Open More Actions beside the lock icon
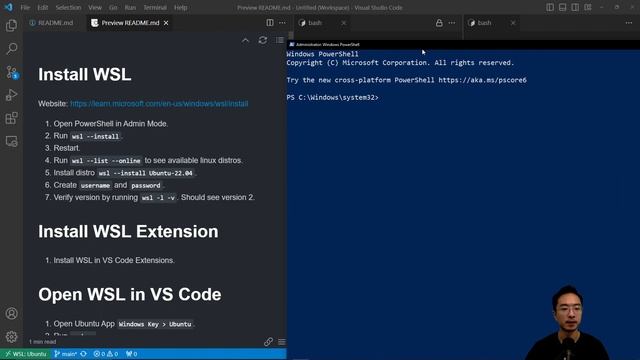Viewport: 640px width, 360px height. click(452, 23)
